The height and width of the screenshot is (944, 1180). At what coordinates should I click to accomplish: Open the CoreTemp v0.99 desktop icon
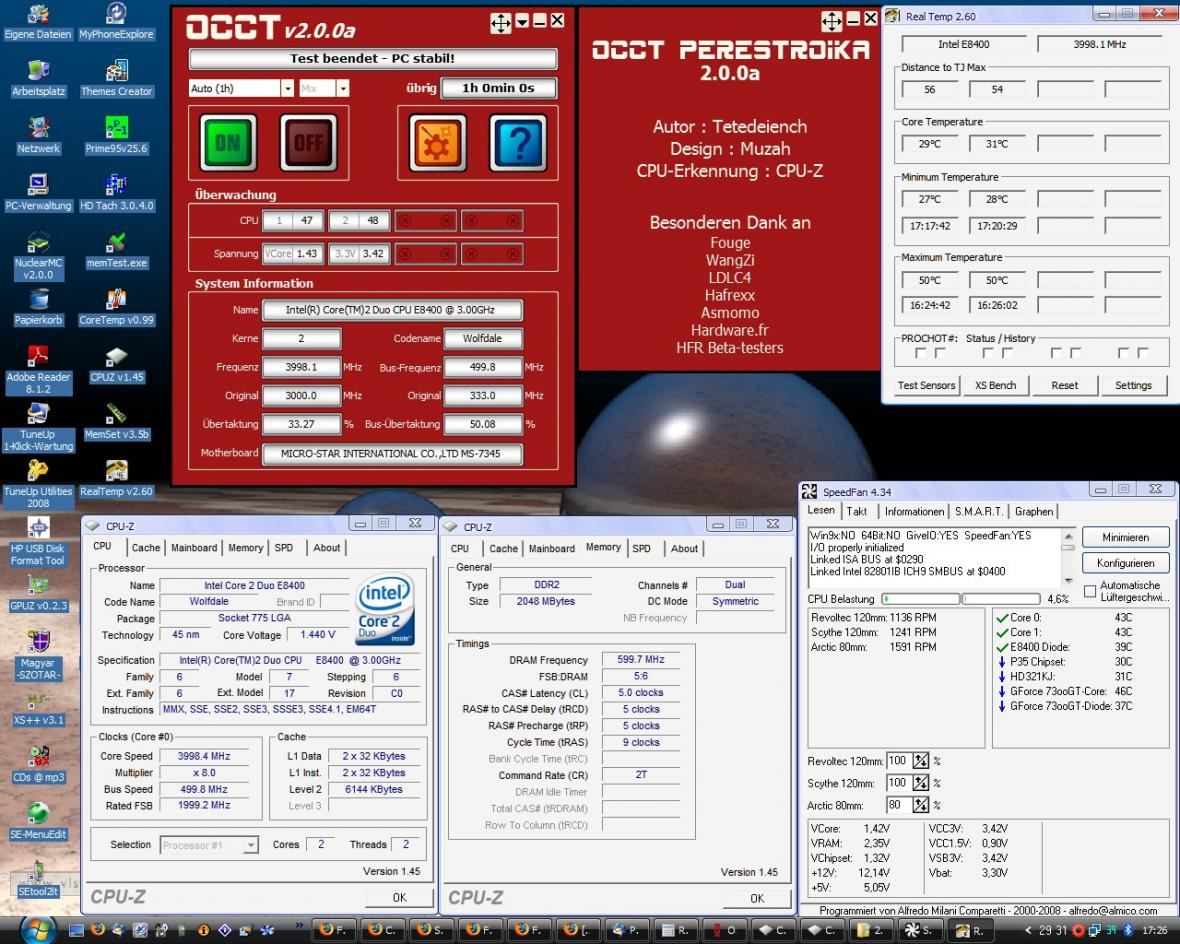[116, 306]
